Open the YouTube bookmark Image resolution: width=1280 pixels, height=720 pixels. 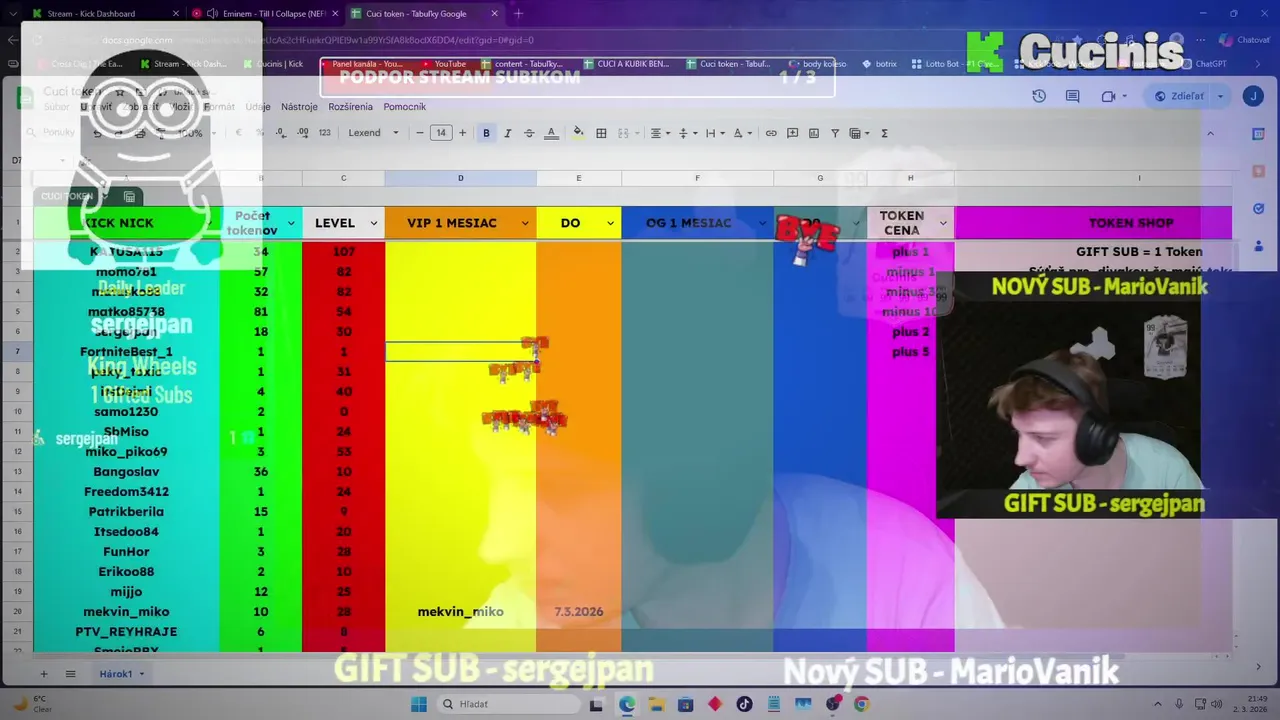[442, 64]
